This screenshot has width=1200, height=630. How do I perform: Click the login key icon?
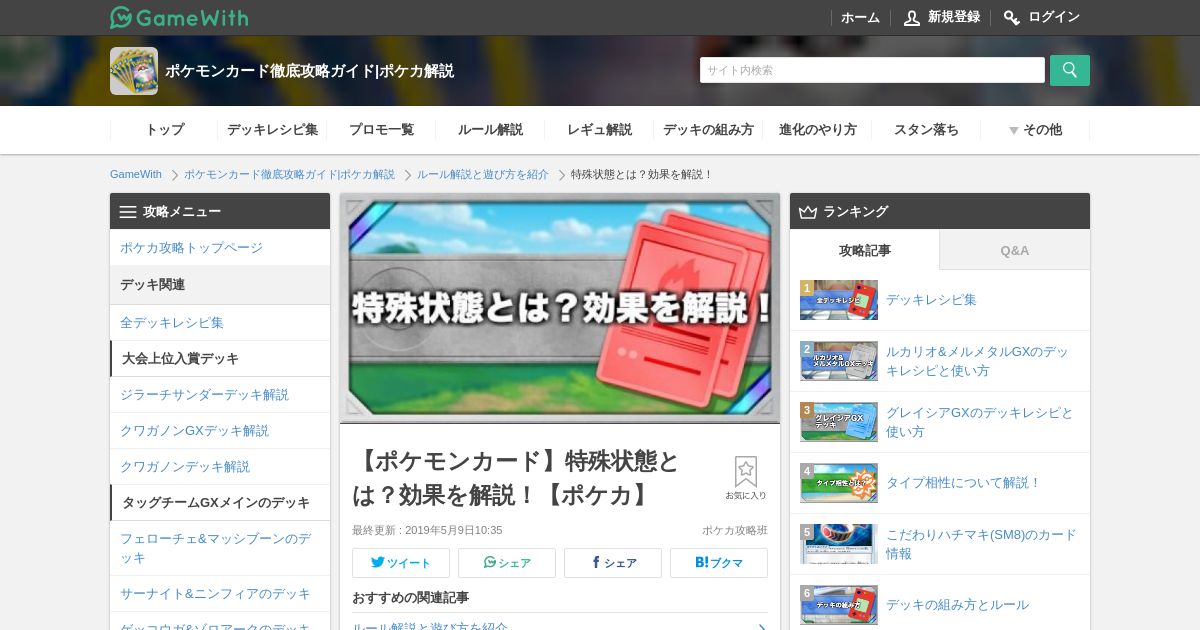coord(1012,17)
